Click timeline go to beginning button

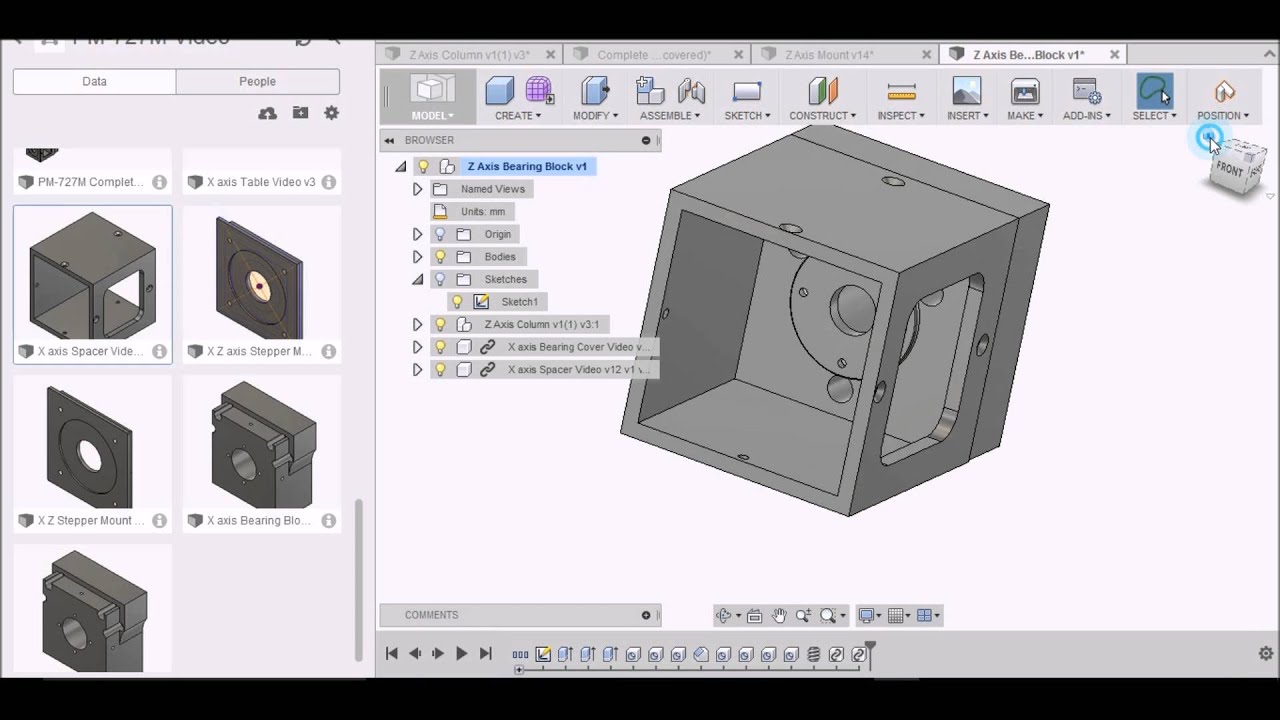(391, 654)
